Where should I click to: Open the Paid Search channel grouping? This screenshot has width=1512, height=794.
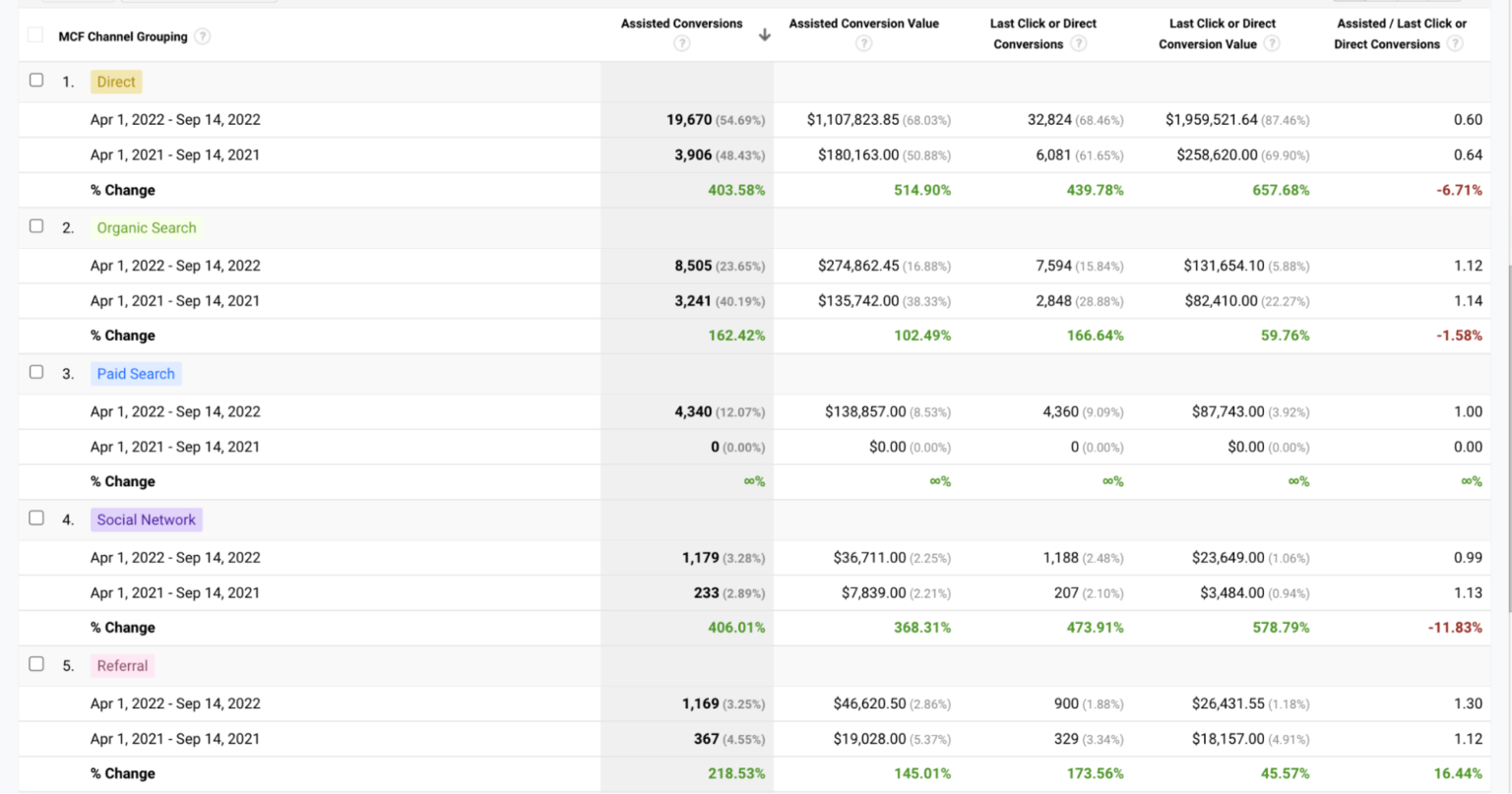click(x=136, y=374)
